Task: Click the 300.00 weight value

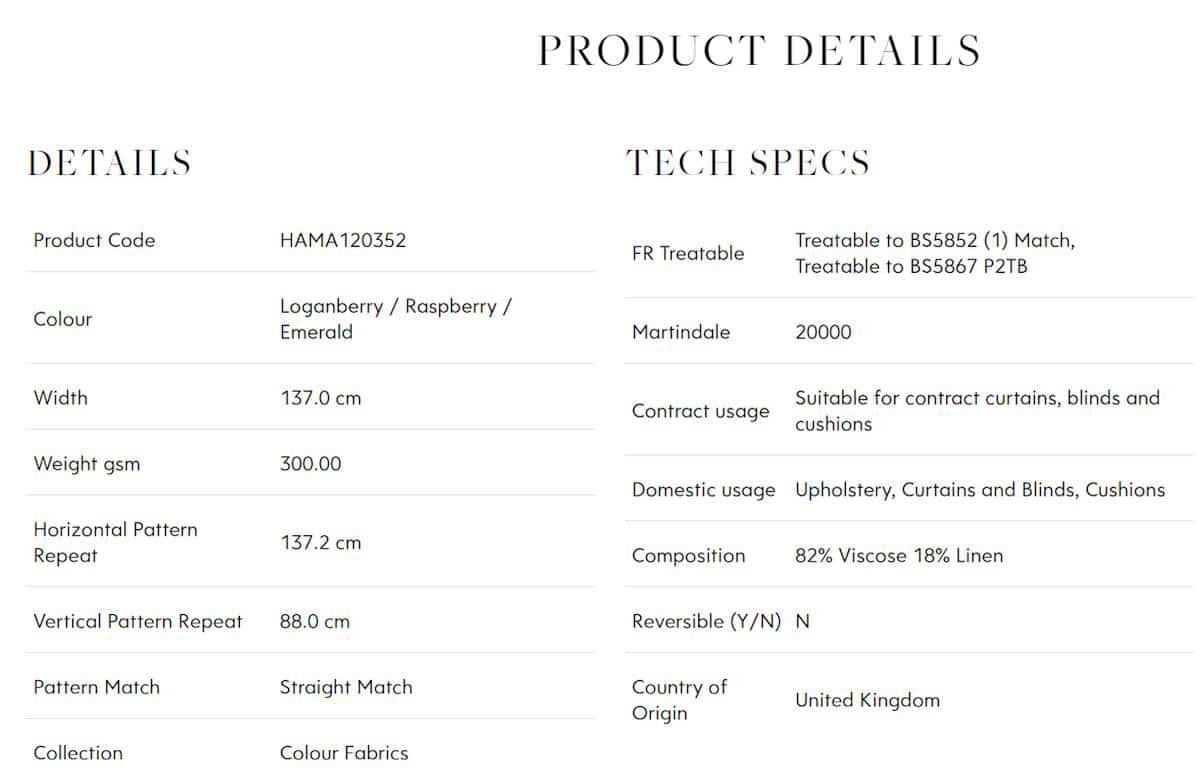Action: 310,464
